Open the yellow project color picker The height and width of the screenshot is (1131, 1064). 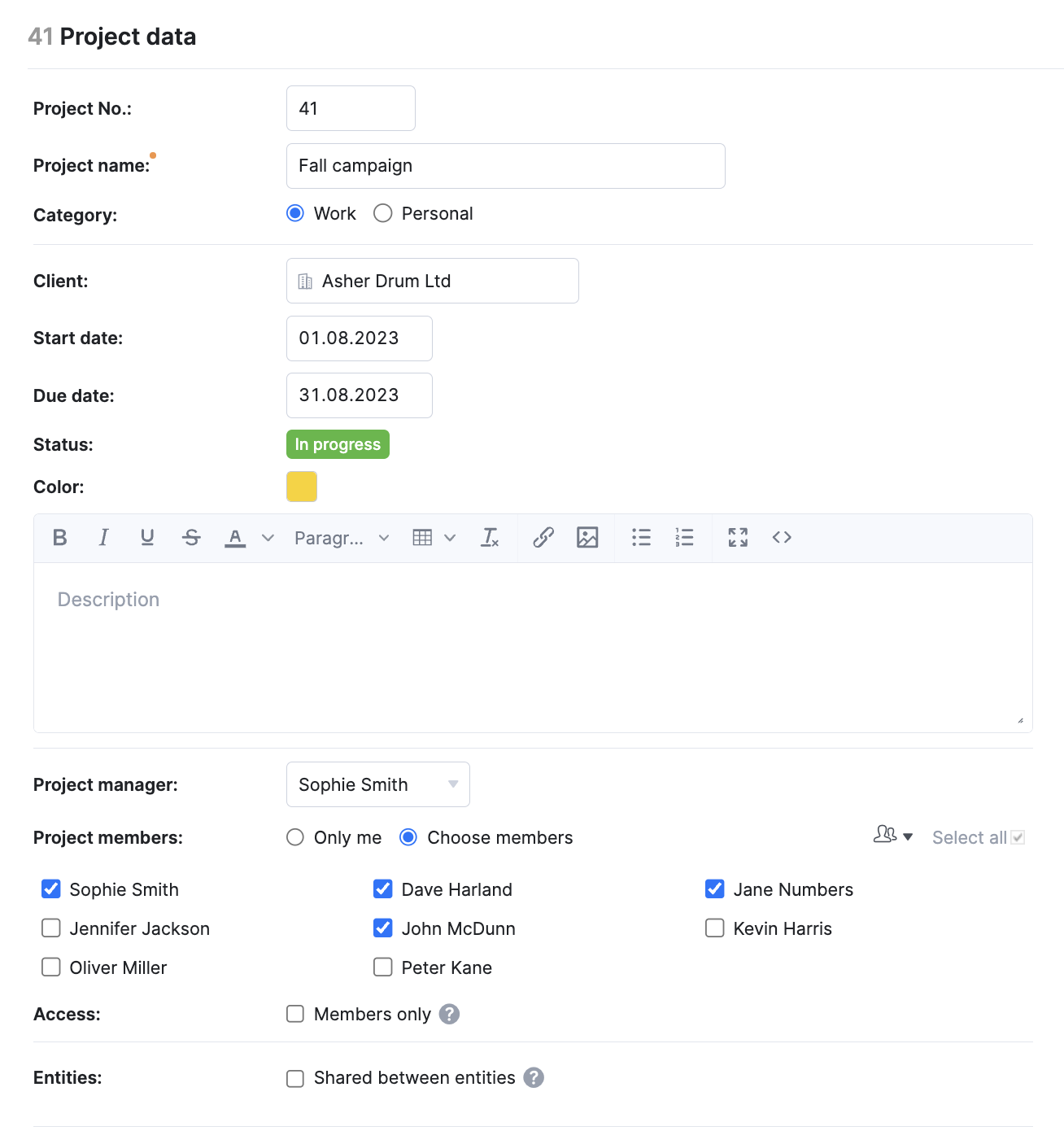(x=301, y=487)
